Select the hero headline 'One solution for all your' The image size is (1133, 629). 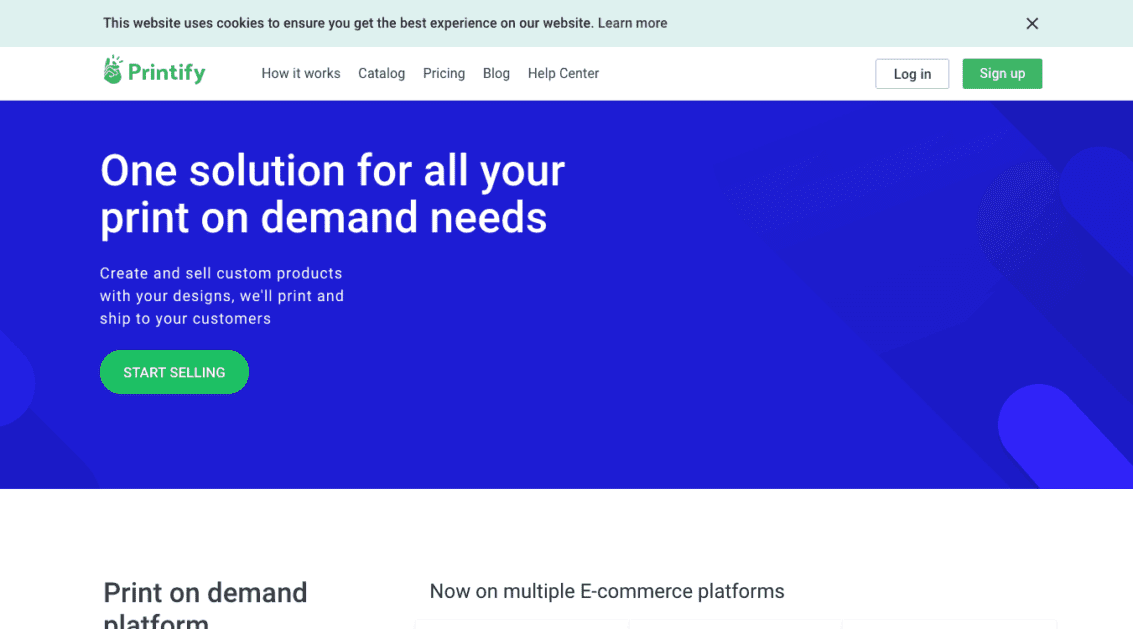(332, 171)
